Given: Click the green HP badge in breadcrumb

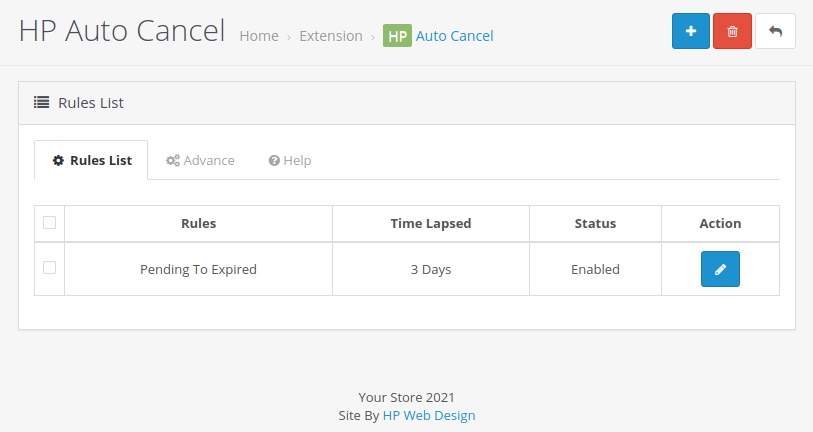Looking at the screenshot, I should (x=397, y=36).
